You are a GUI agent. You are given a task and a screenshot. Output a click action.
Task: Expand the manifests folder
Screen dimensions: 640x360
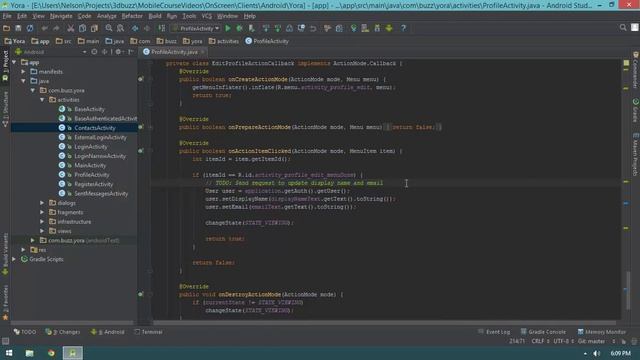click(x=23, y=72)
